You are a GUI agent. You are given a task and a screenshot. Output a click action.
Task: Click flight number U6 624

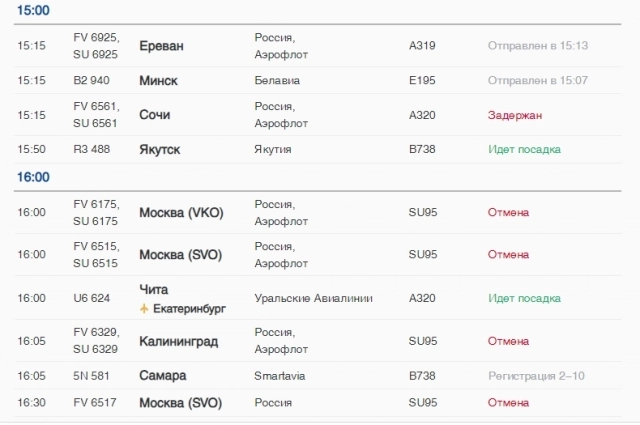pos(91,298)
